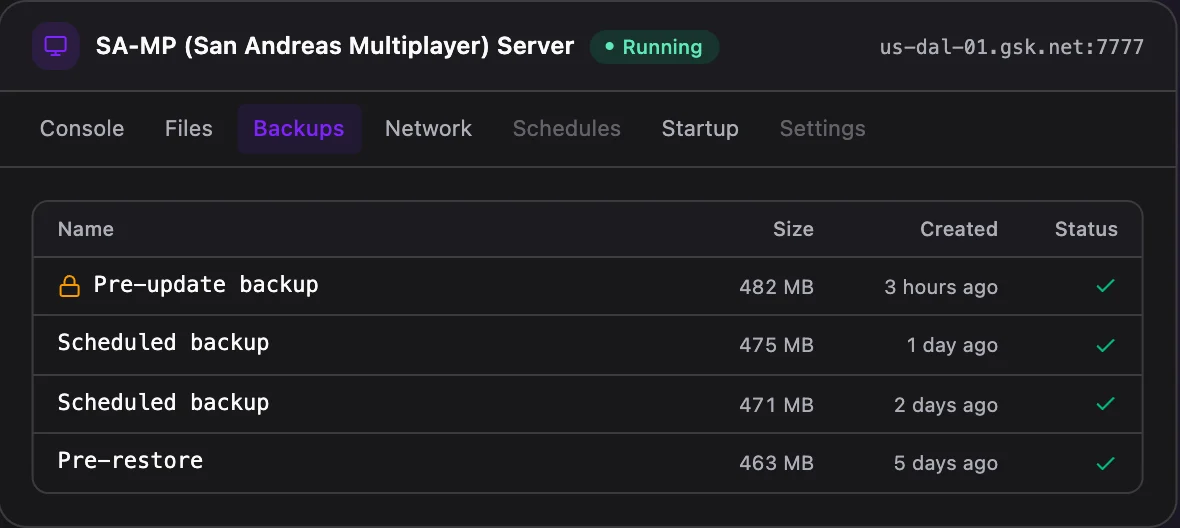This screenshot has width=1180, height=528.
Task: Click the checkmark status of Pre-update backup
Action: [x=1105, y=286]
